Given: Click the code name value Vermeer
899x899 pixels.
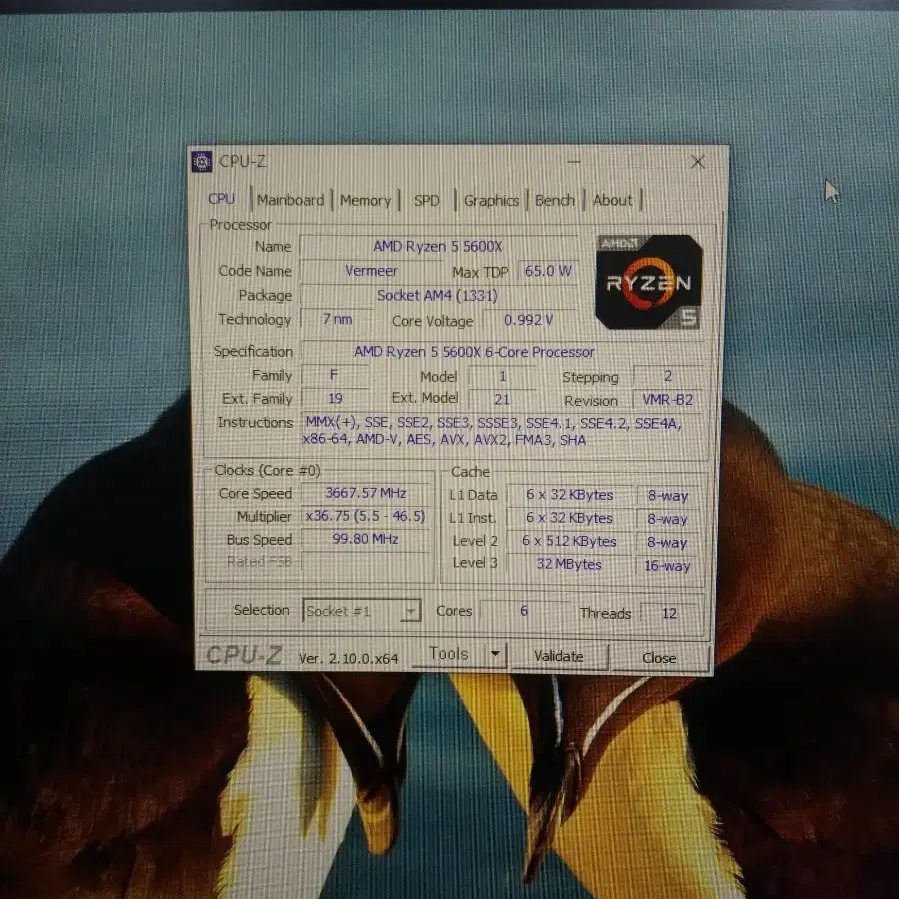Looking at the screenshot, I should point(371,271).
